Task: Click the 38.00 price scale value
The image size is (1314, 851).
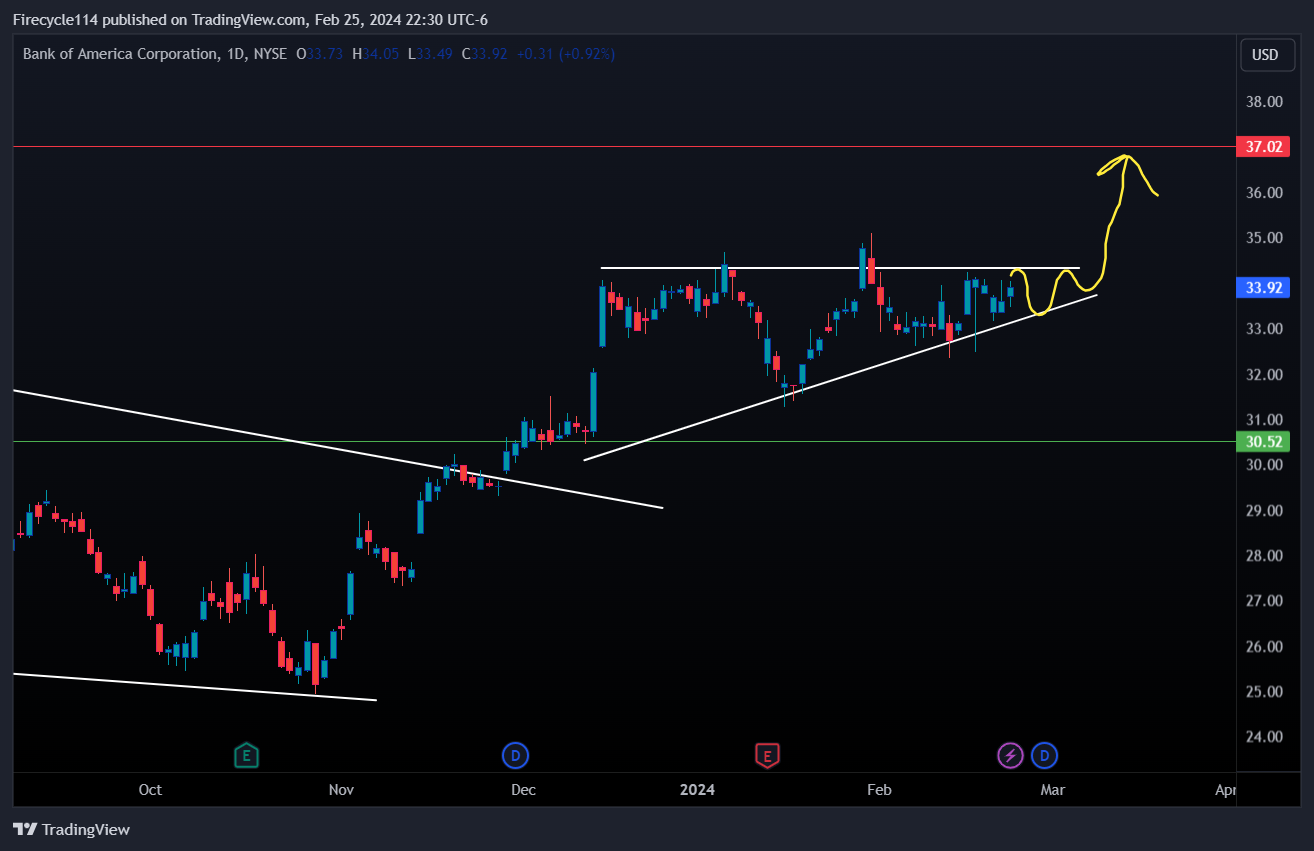Action: pos(1265,102)
